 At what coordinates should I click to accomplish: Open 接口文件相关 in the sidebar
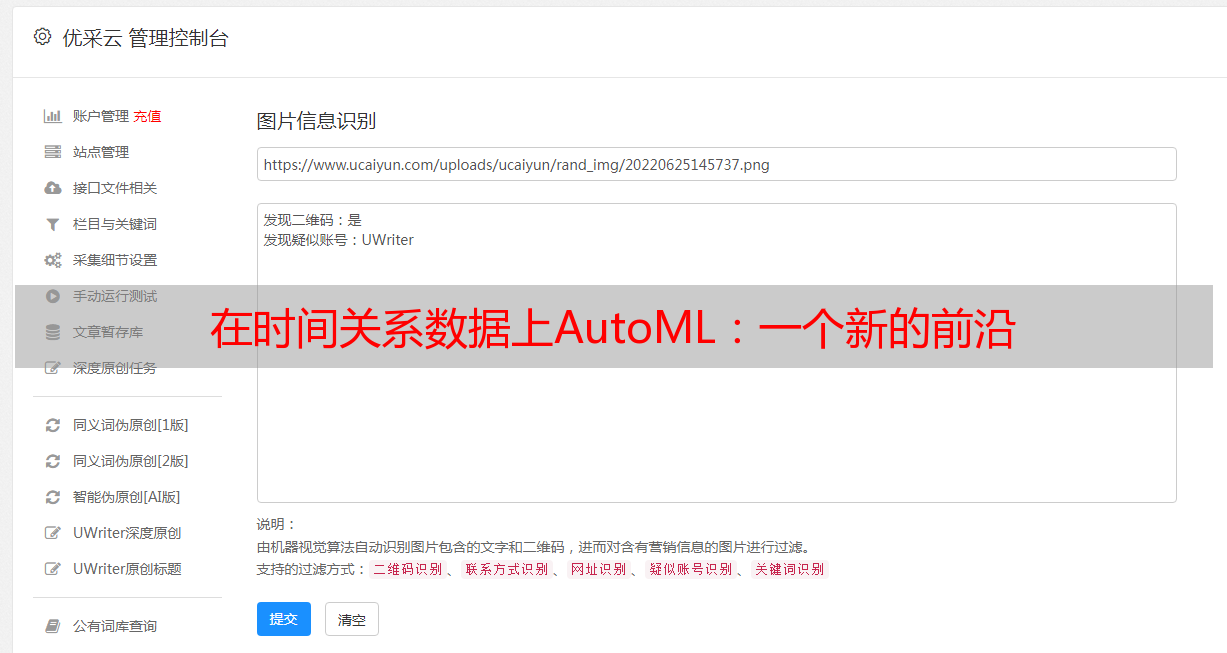pyautogui.click(x=115, y=188)
